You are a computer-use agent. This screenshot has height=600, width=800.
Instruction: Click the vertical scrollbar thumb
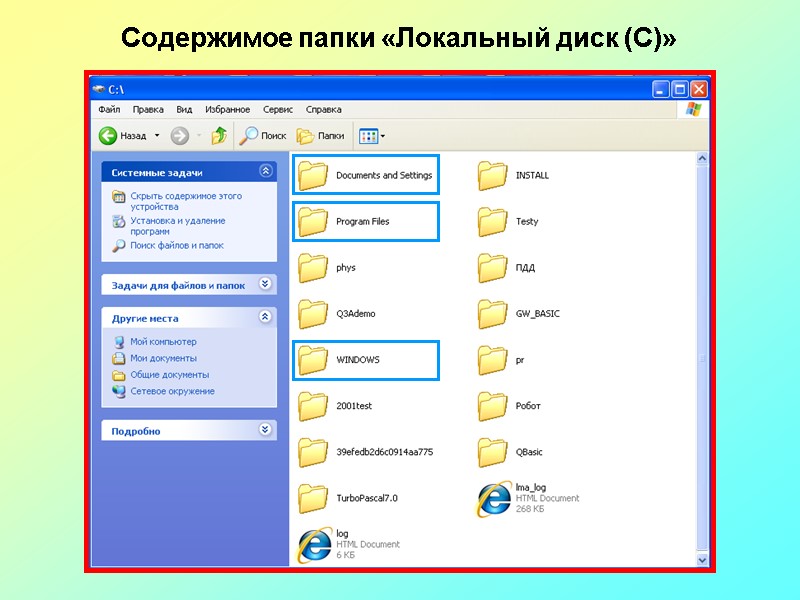(702, 357)
